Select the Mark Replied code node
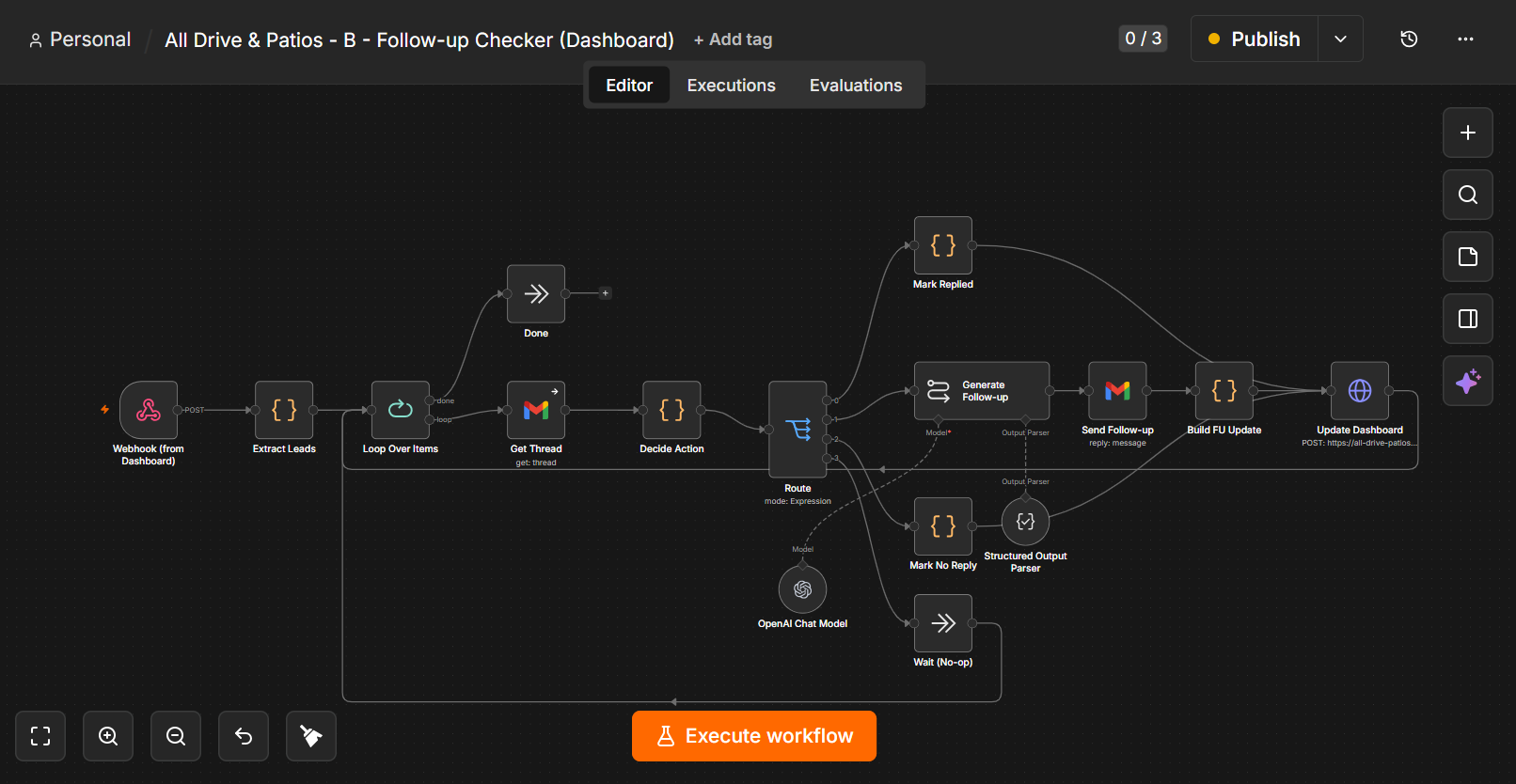The height and width of the screenshot is (784, 1516). (x=943, y=245)
